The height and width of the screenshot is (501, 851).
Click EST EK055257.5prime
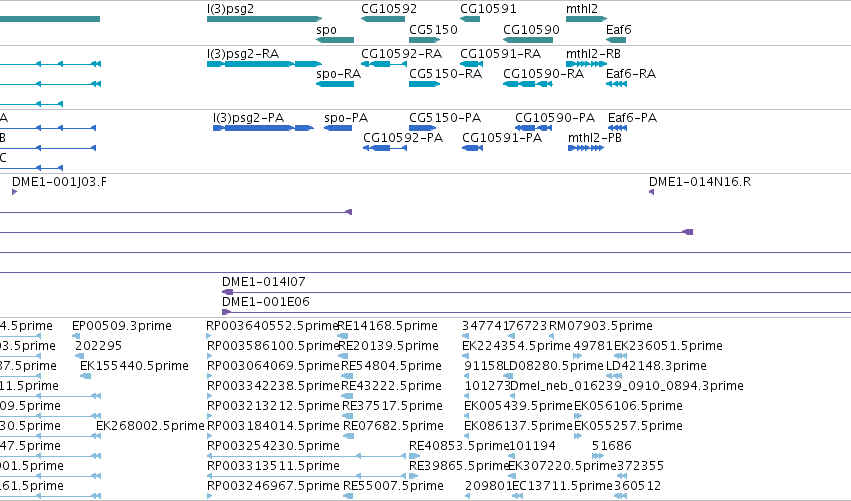(x=628, y=426)
